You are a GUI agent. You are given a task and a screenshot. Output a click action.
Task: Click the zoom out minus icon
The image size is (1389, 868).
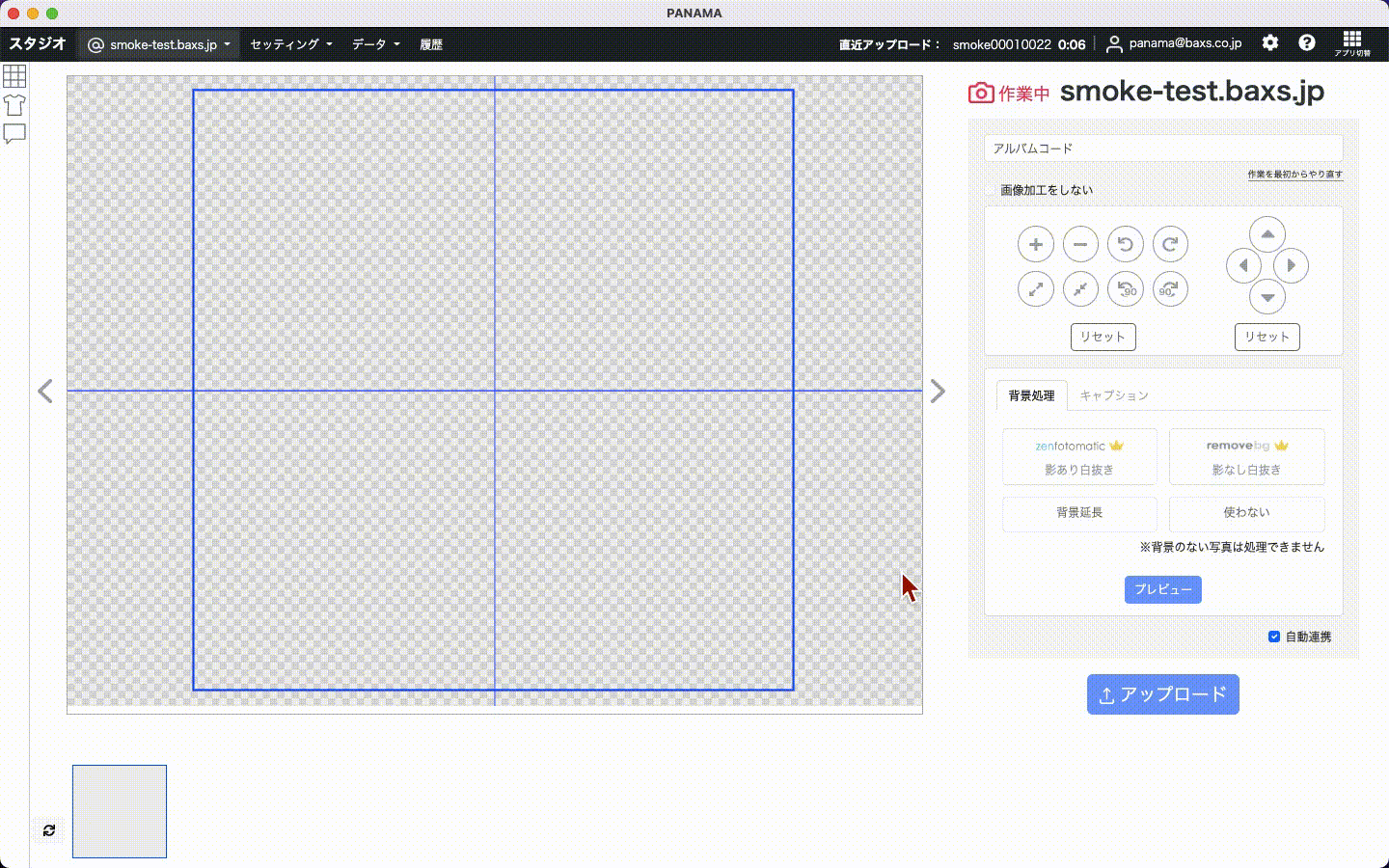(1080, 244)
